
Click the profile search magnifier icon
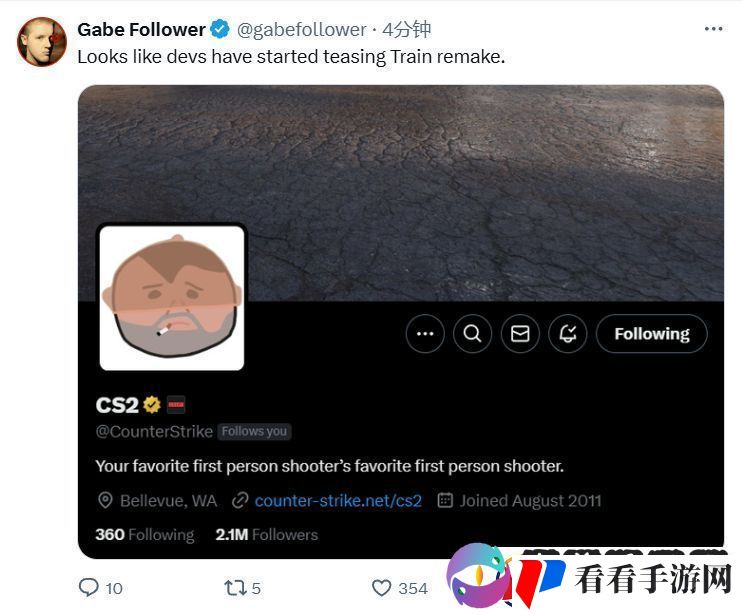472,334
